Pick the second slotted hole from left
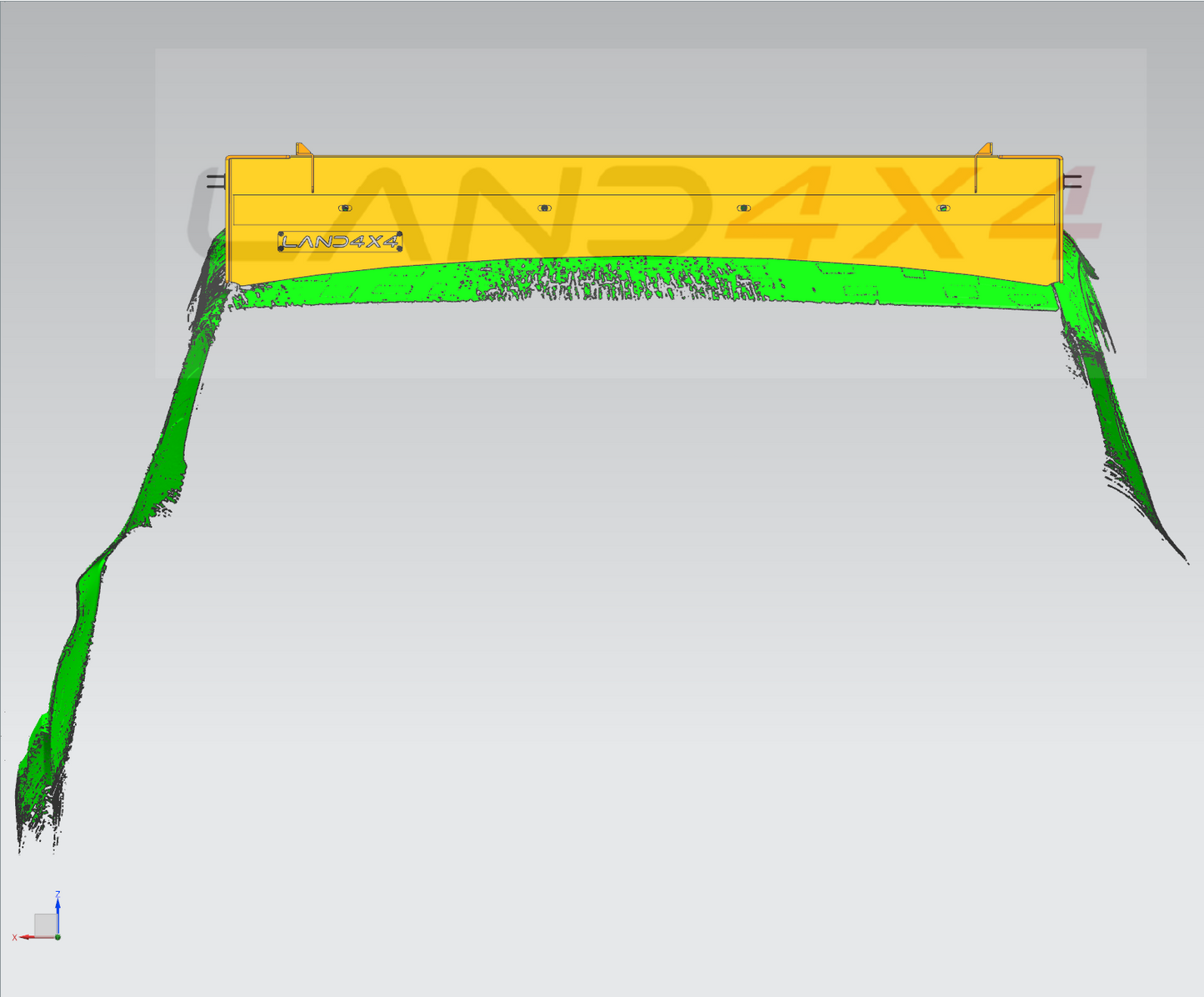 click(544, 208)
